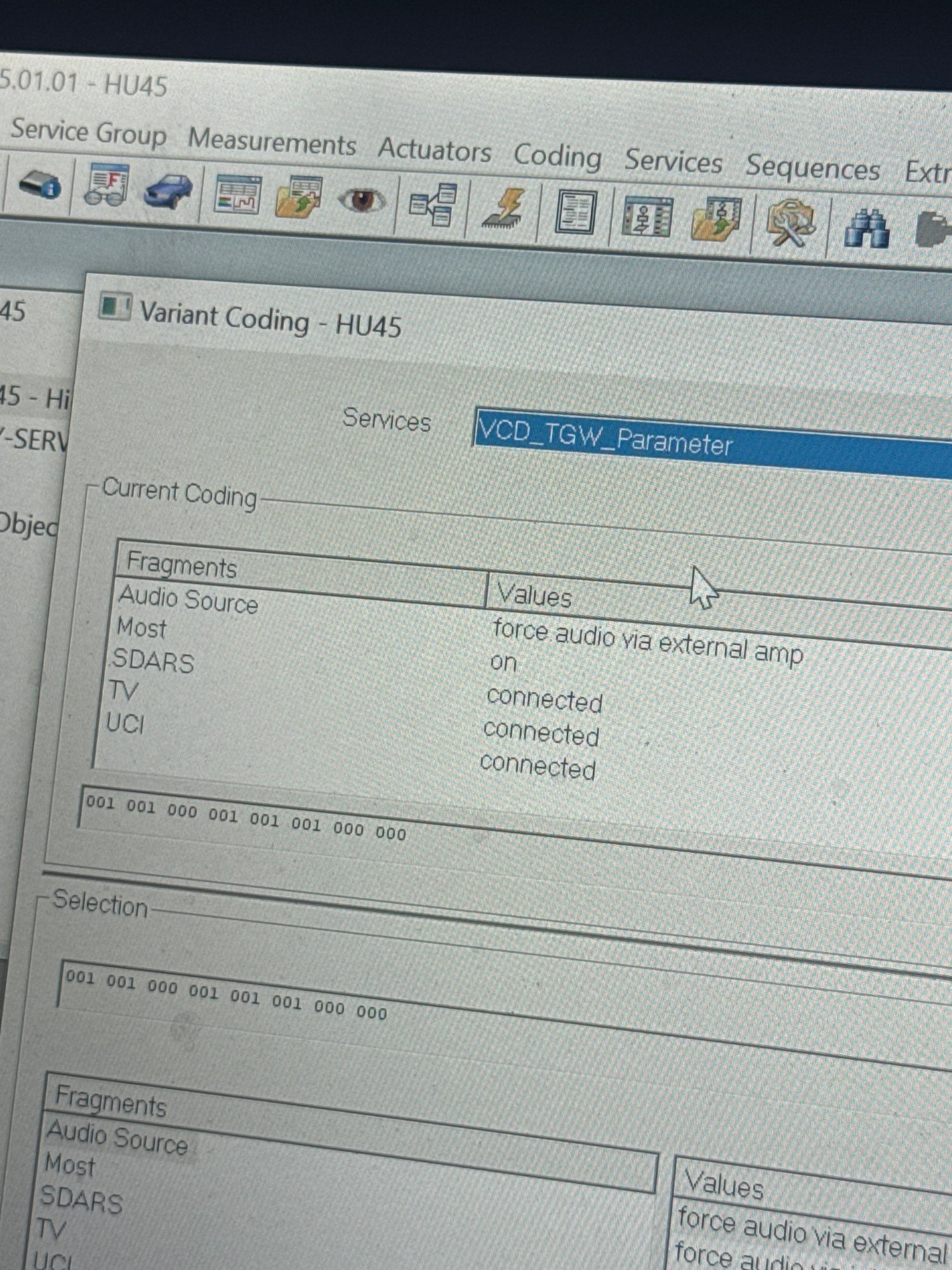The width and height of the screenshot is (952, 1270).
Task: Click the 'on' value in Current Coding
Action: pyautogui.click(x=504, y=662)
